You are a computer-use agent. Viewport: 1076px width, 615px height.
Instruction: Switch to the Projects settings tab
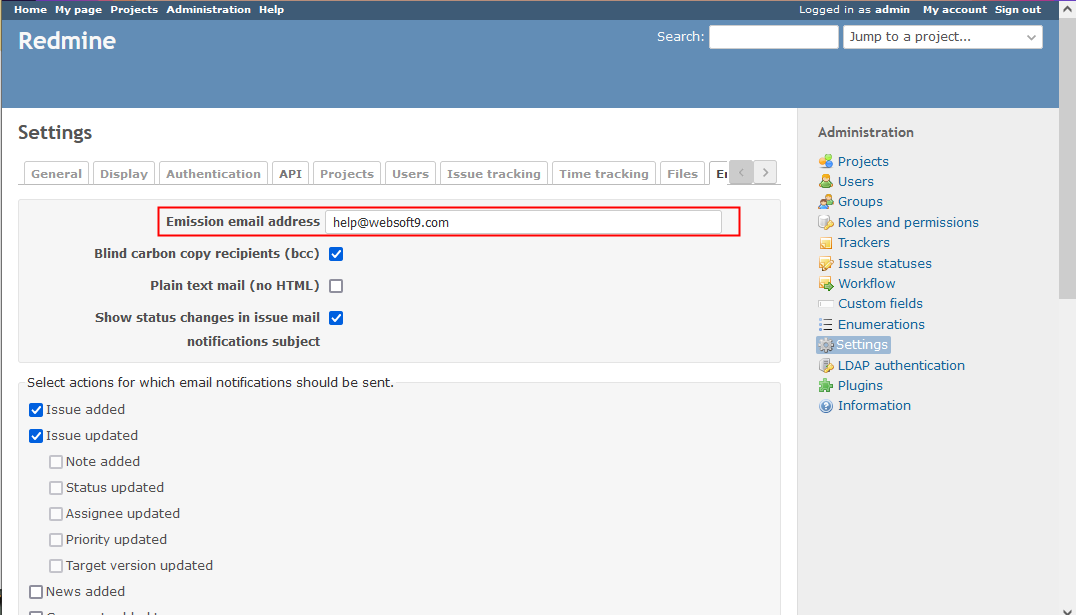point(347,174)
